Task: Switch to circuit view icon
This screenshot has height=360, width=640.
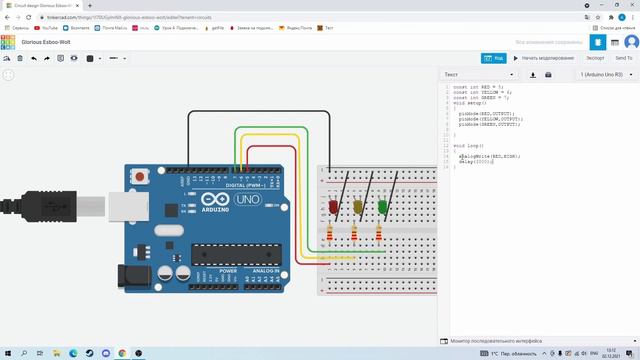Action: (598, 42)
